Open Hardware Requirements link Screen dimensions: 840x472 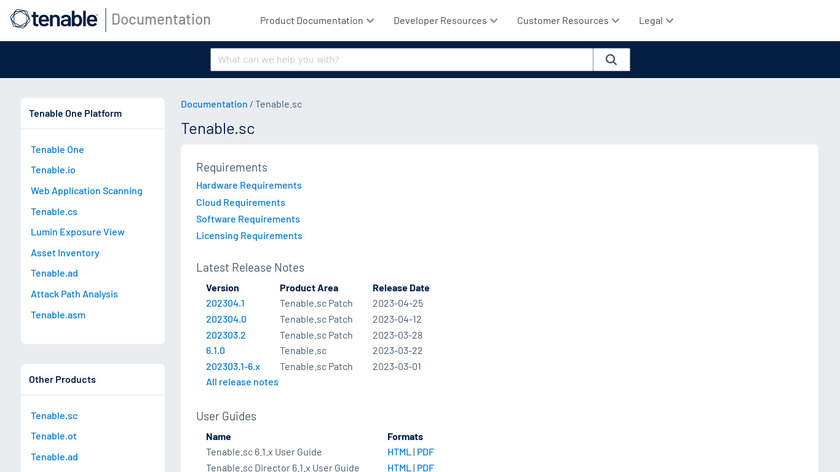249,185
